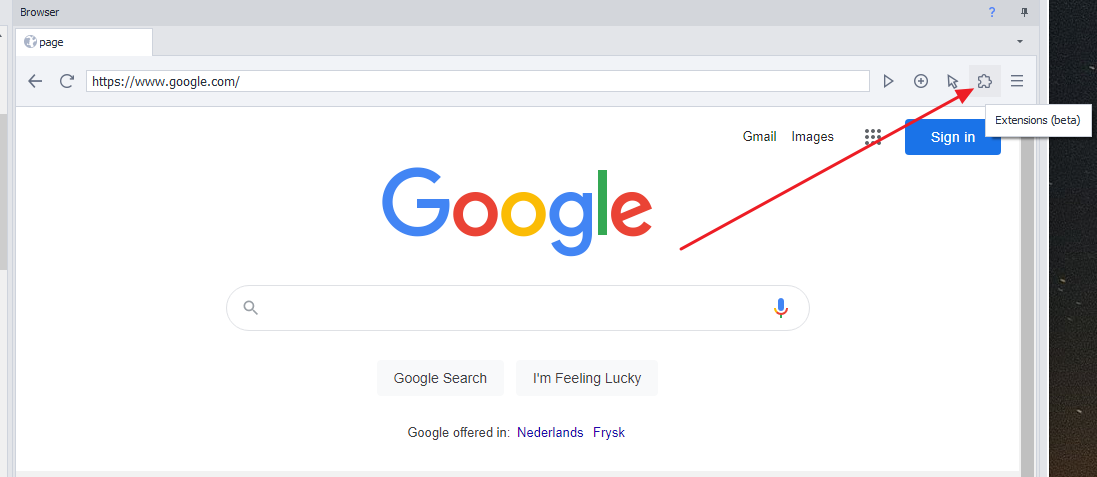Click the blue question mark help icon

(992, 12)
